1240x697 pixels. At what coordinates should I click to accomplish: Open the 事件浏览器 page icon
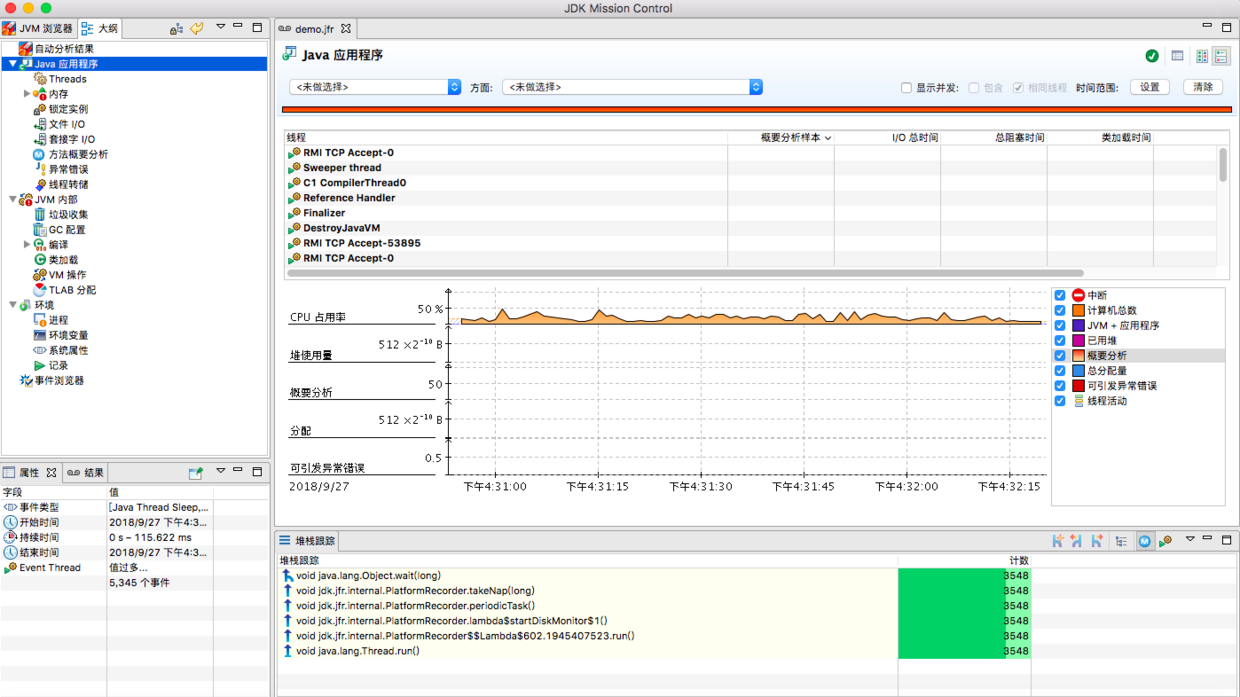(x=26, y=380)
